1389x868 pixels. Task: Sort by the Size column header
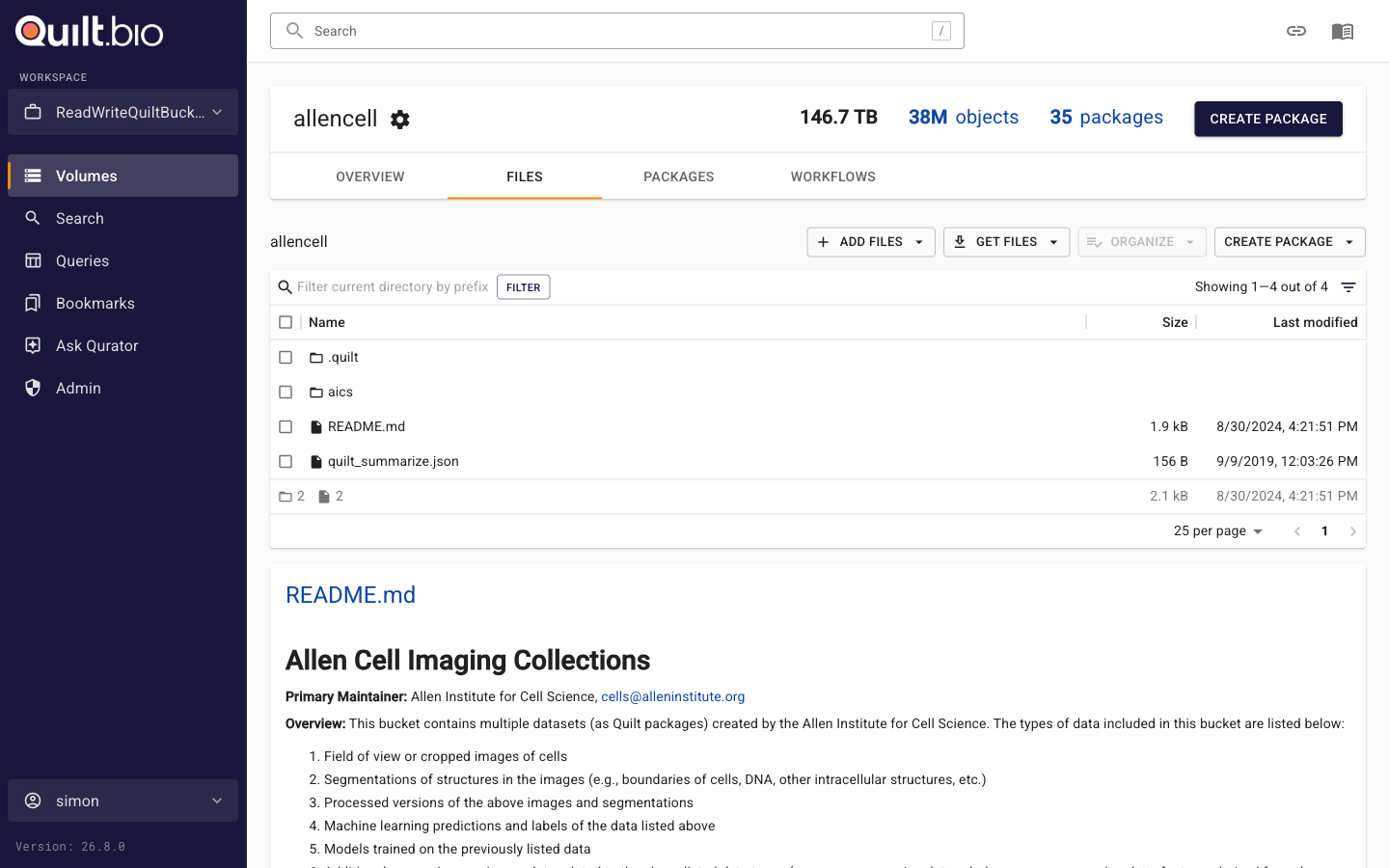[x=1175, y=322]
